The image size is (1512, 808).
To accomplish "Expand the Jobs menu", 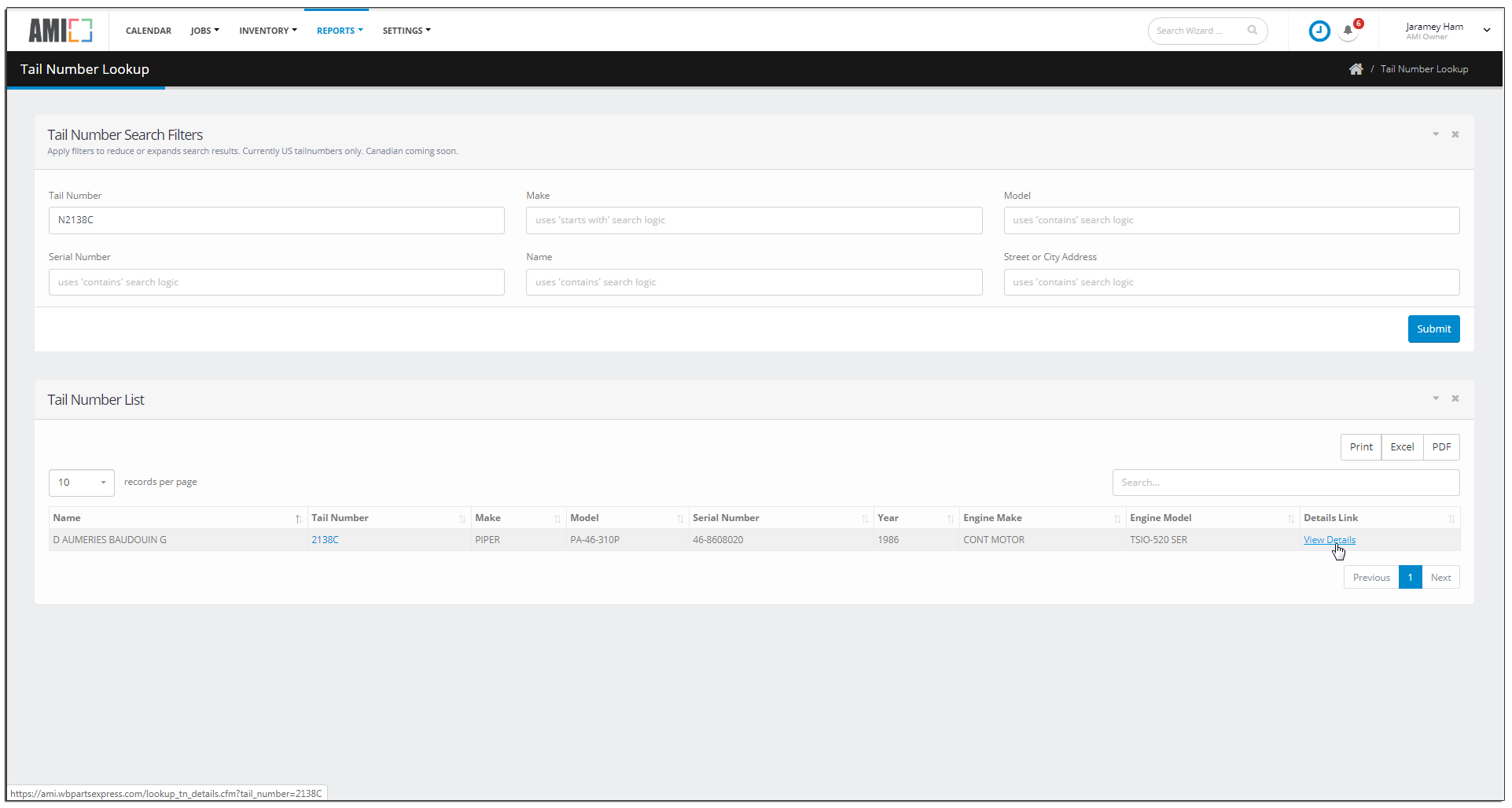I will [204, 31].
